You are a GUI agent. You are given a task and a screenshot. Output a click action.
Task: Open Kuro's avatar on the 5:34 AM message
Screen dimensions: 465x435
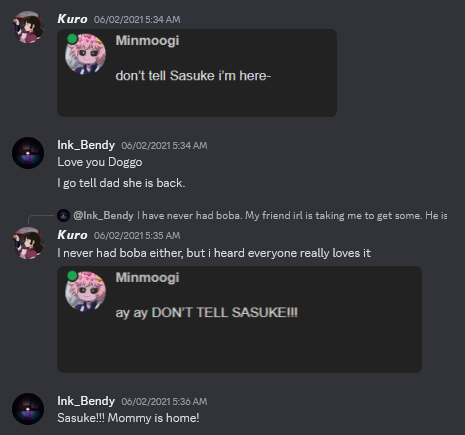pos(28,27)
